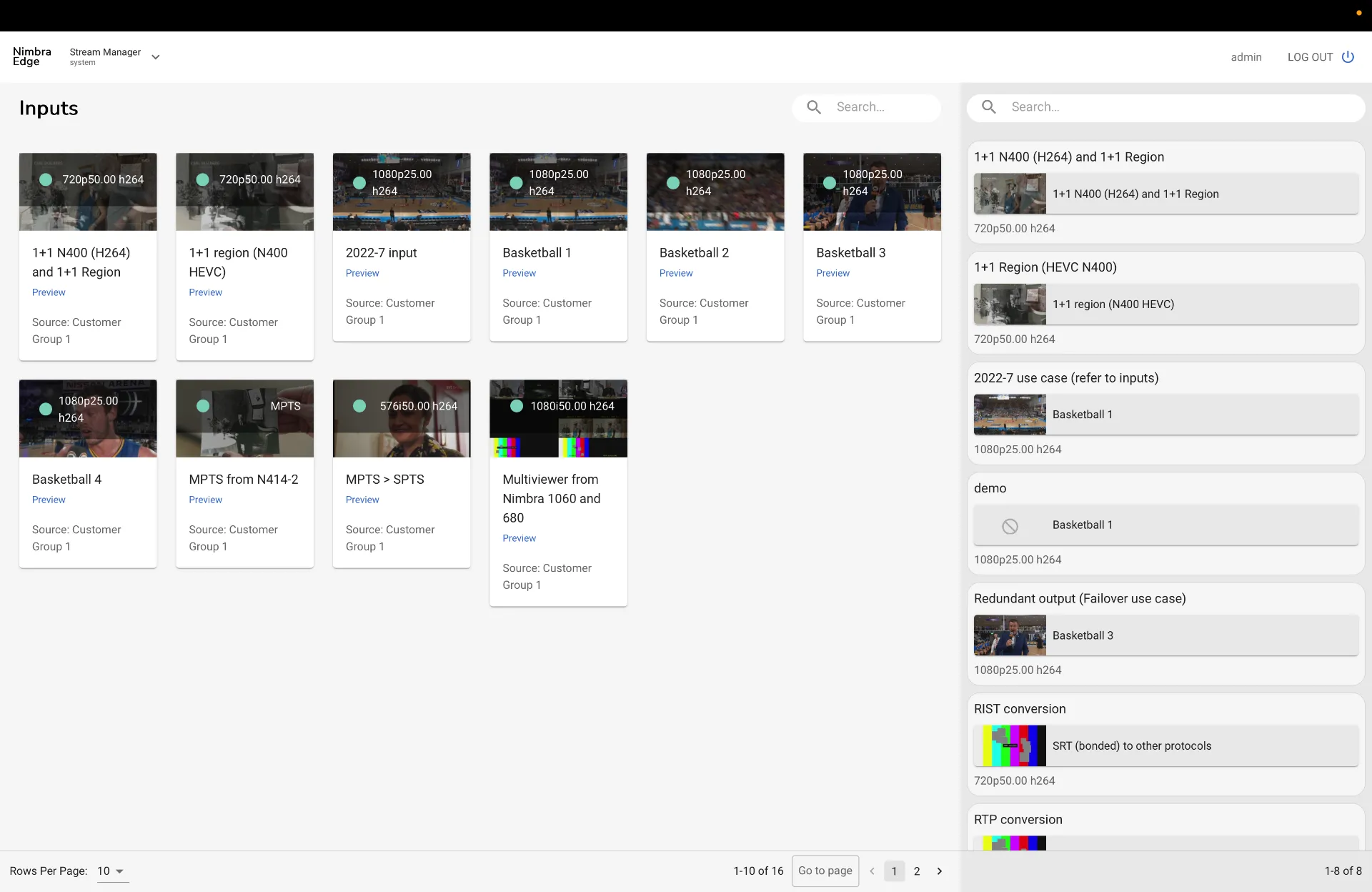Click the disabled icon in demo group
Image resolution: width=1372 pixels, height=892 pixels.
pos(1010,526)
